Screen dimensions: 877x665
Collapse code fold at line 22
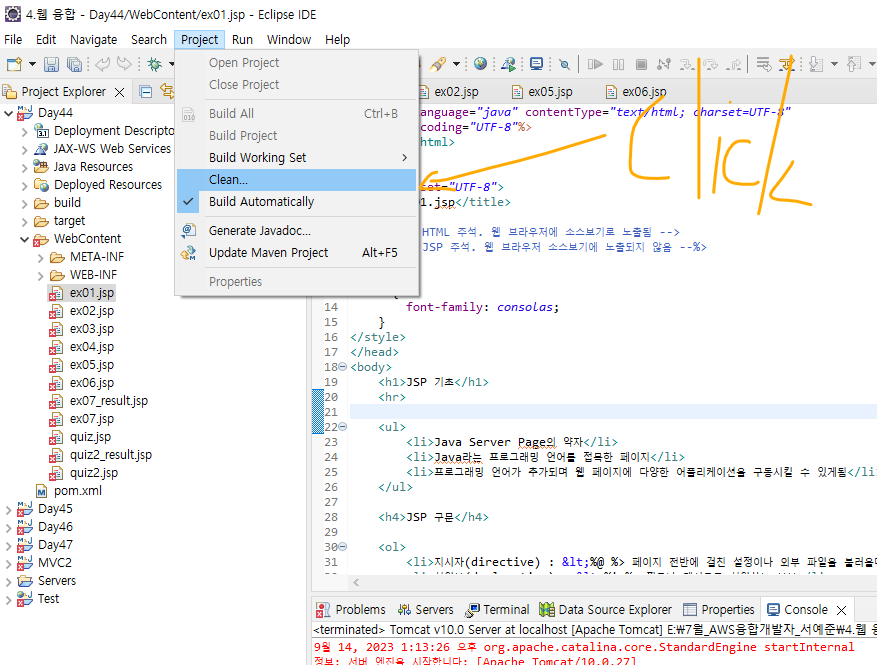pos(342,427)
